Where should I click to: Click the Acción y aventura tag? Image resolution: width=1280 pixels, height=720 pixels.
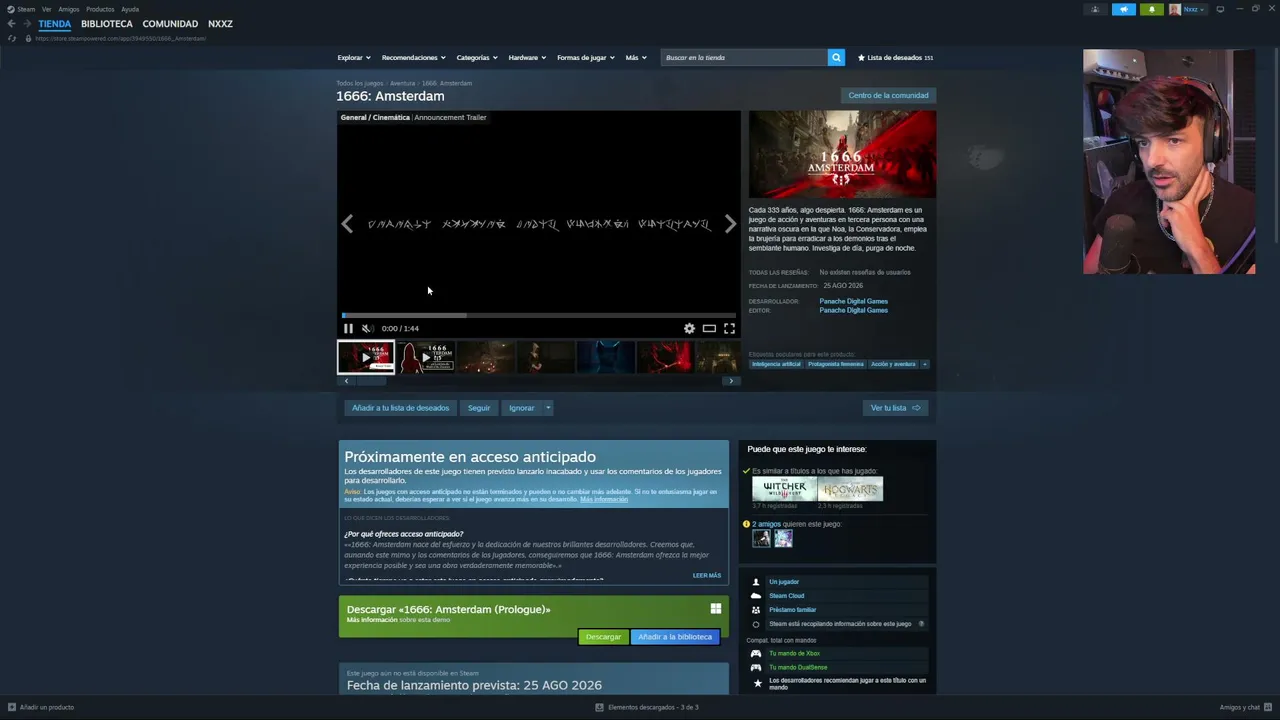[x=893, y=364]
